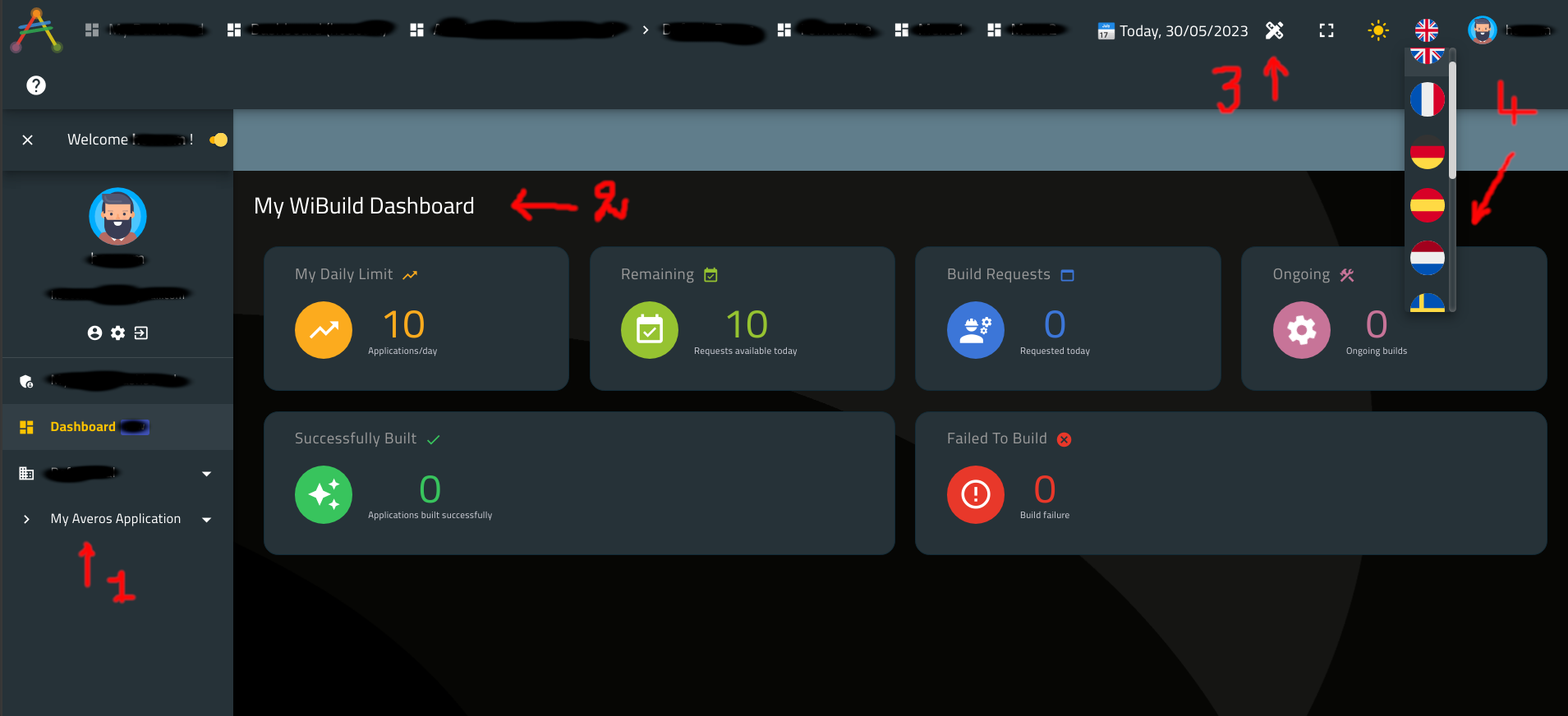Click the red X beside Failed To Build title
Screen dimensions: 1568x716
(x=1064, y=439)
